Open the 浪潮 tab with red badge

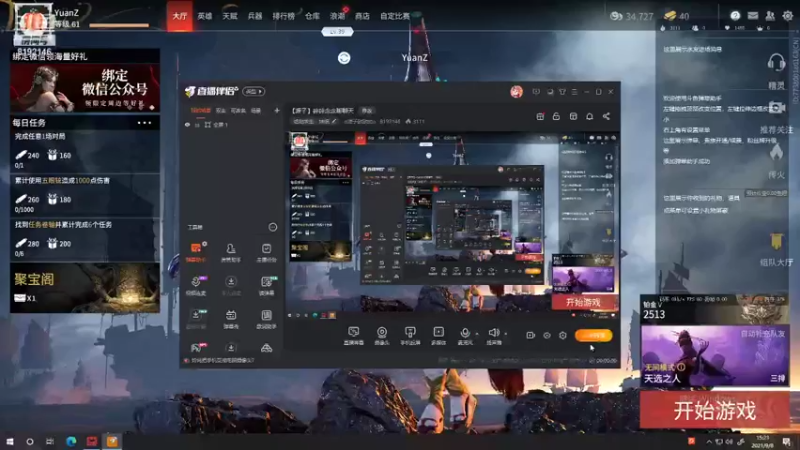337,16
